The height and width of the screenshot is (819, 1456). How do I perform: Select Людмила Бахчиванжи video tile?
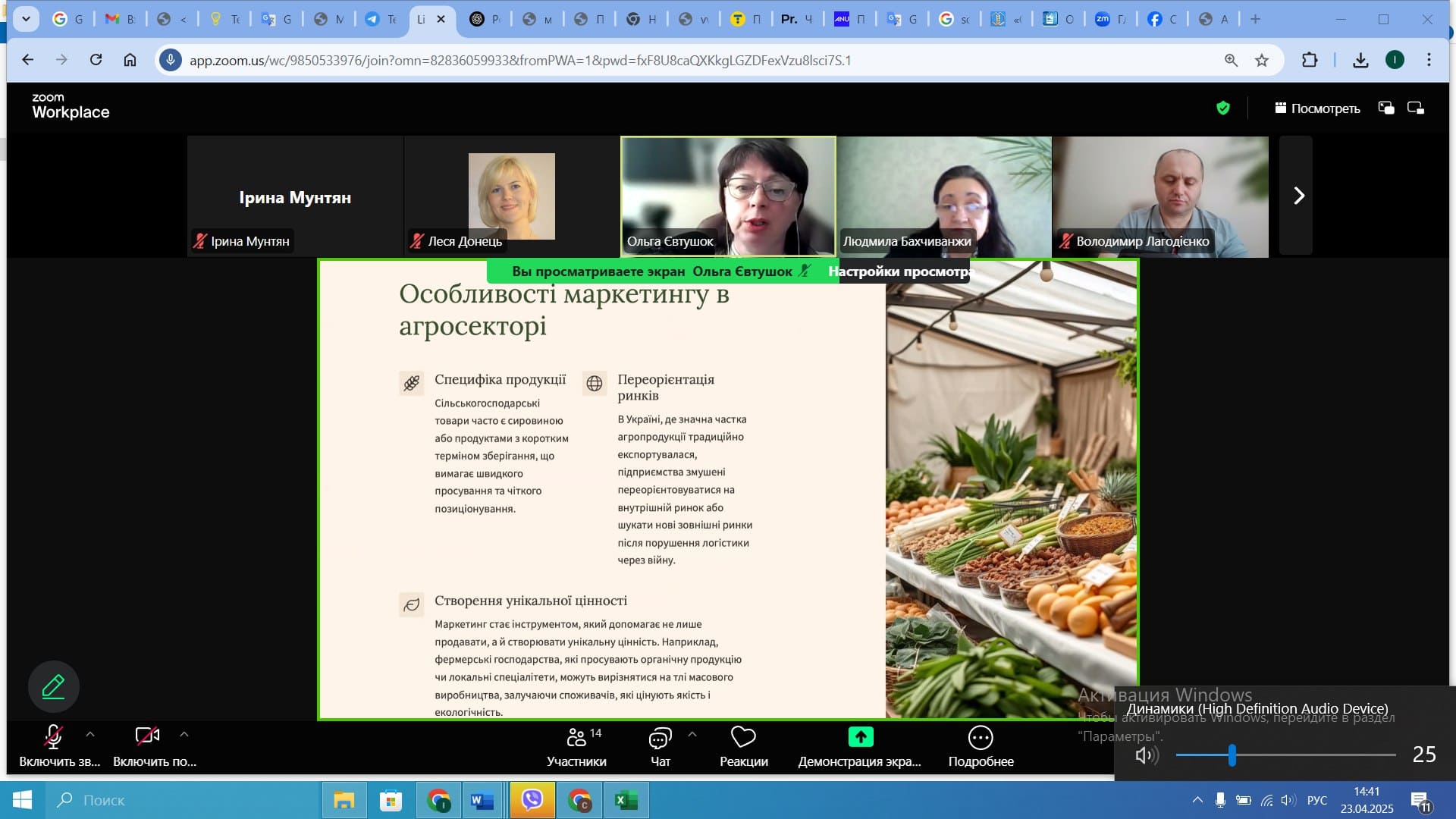click(x=944, y=196)
